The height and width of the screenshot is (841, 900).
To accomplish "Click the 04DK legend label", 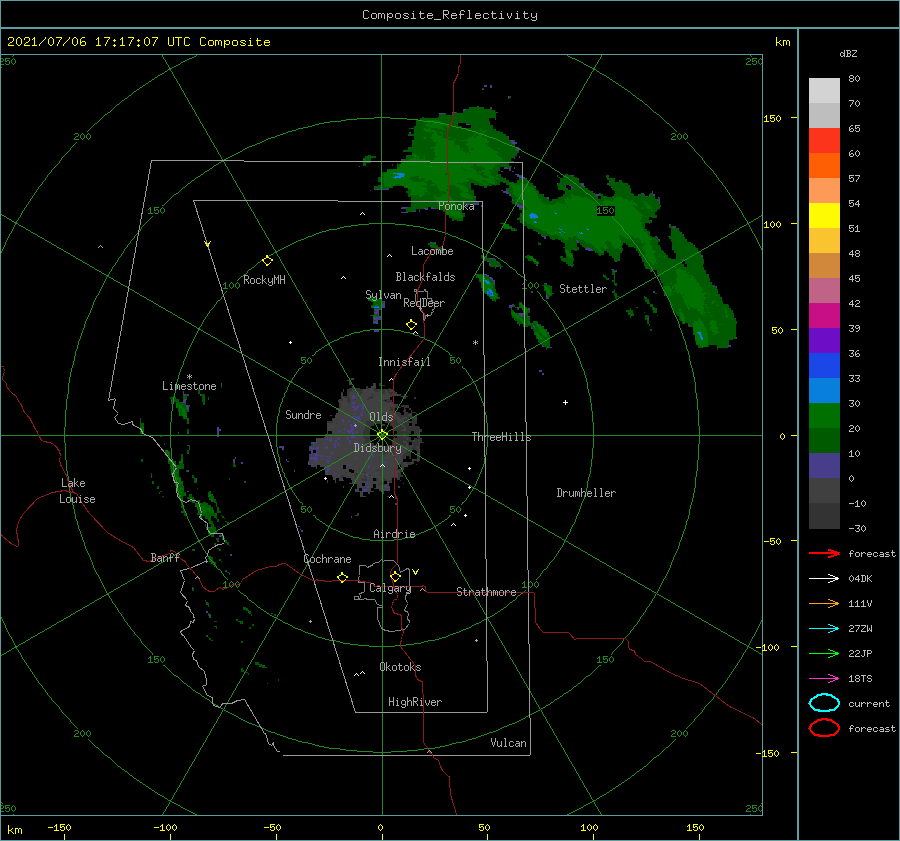I will pos(860,579).
